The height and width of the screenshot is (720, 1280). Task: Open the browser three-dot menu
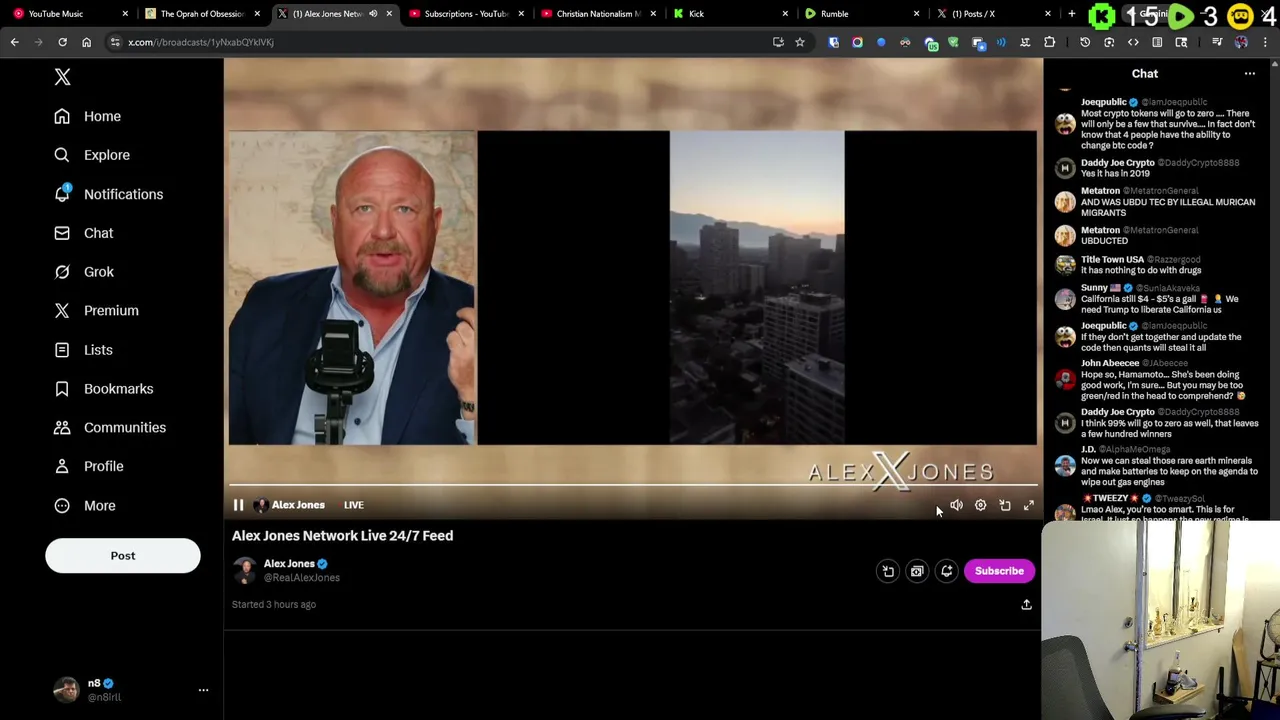click(1265, 42)
